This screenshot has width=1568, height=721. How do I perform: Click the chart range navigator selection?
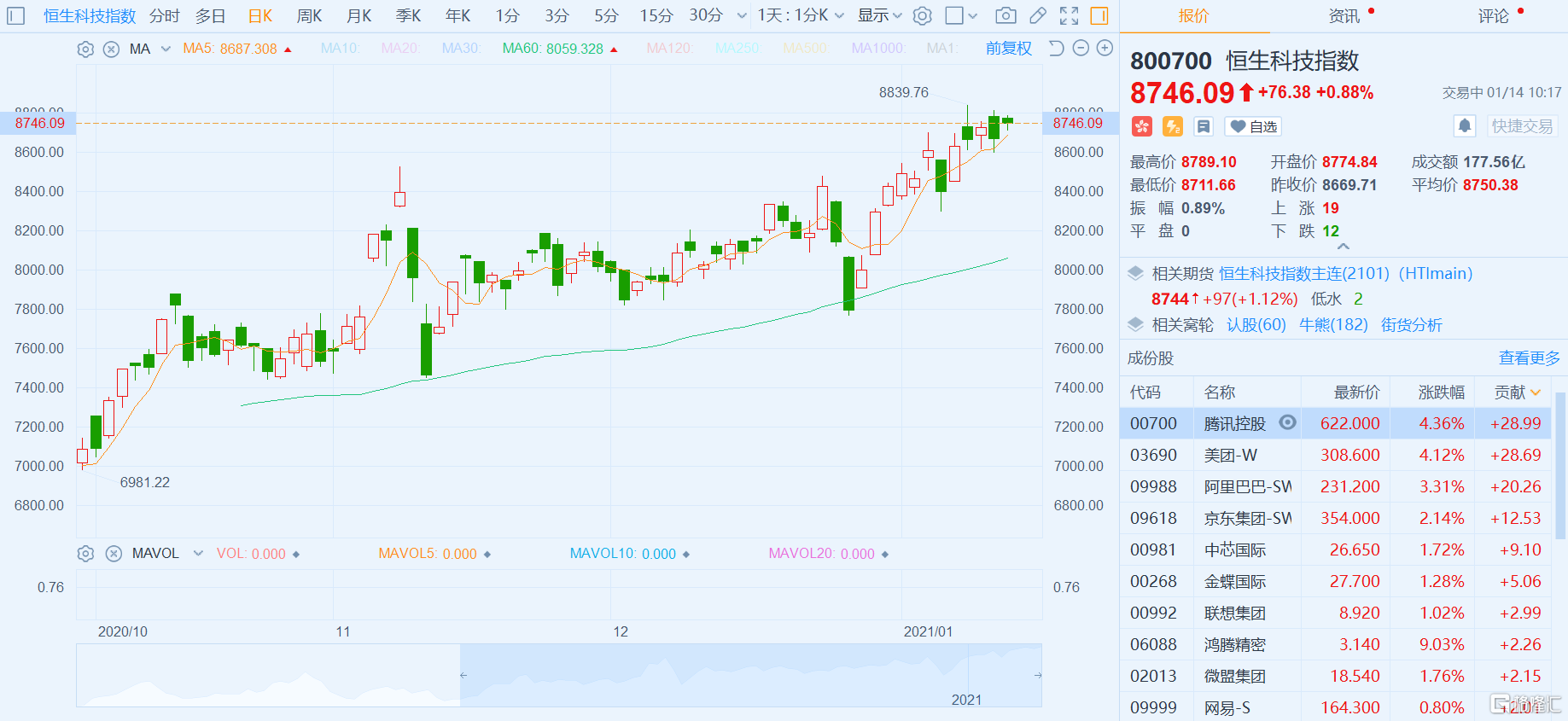tap(749, 675)
